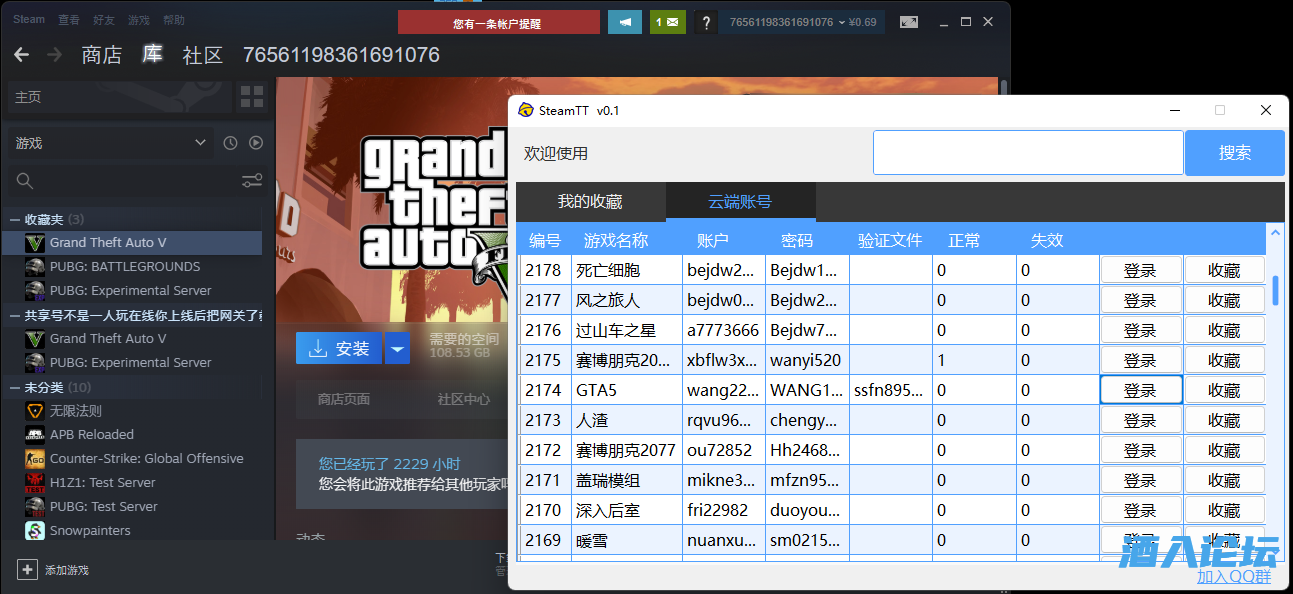
Task: Collapse the 未分类 category
Action: click(x=15, y=387)
